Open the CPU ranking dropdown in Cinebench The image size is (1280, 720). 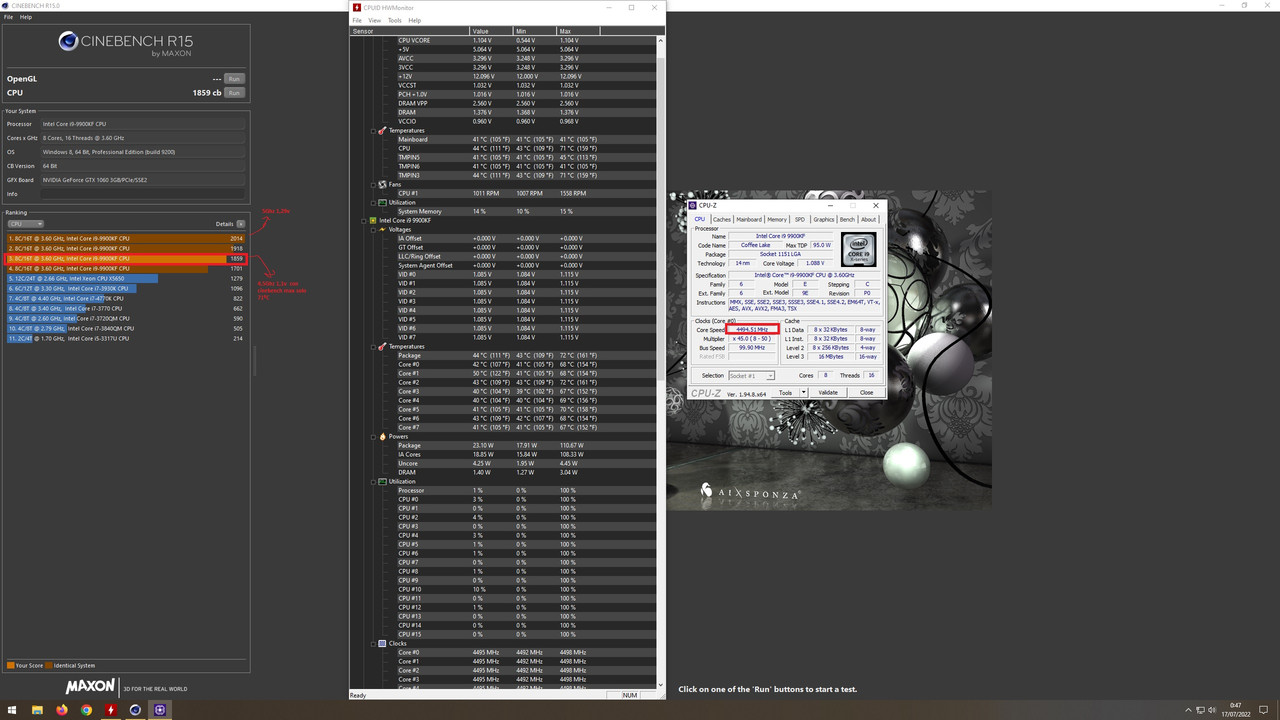click(26, 224)
